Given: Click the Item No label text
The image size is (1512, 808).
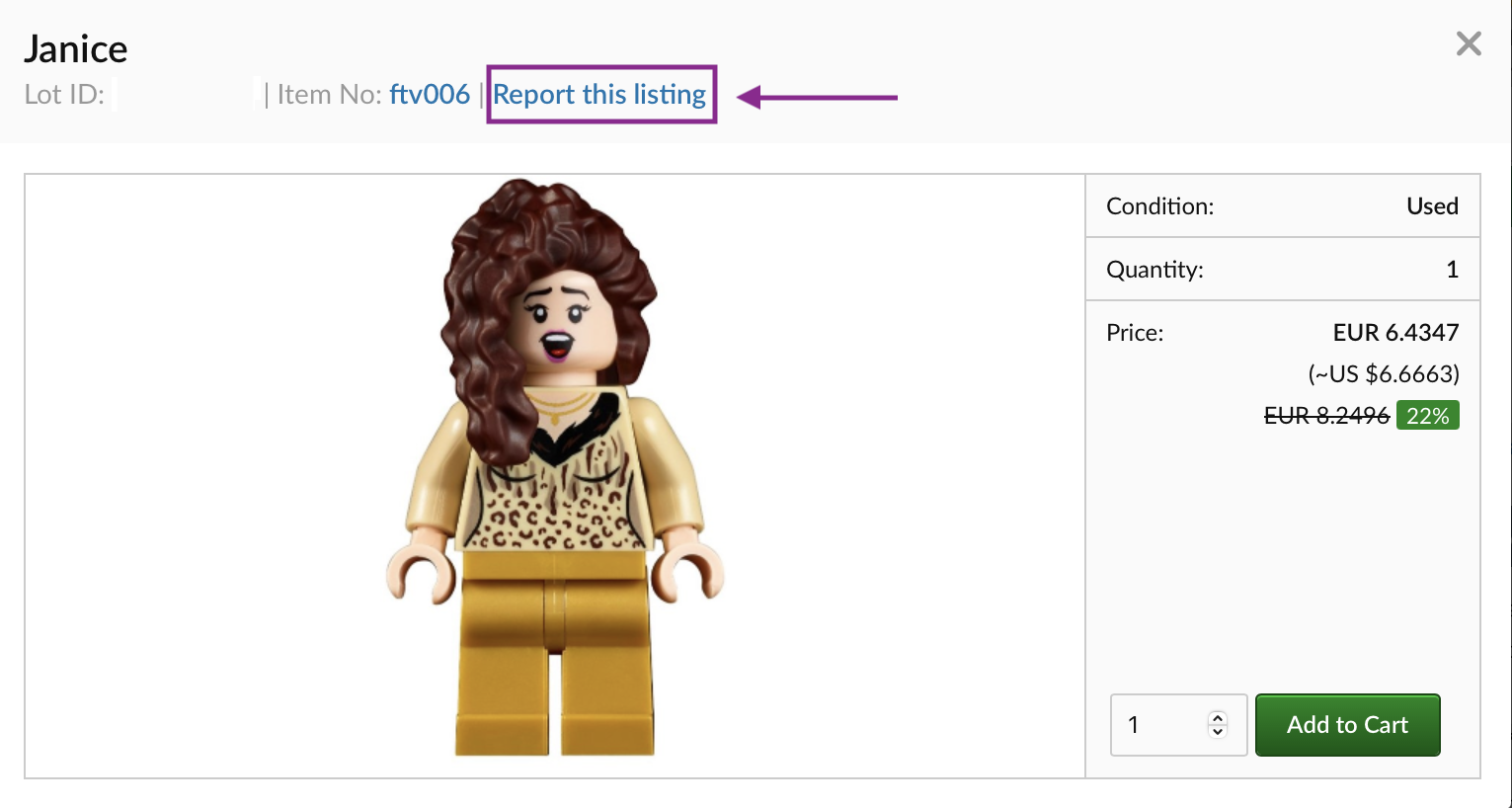Looking at the screenshot, I should (x=329, y=95).
